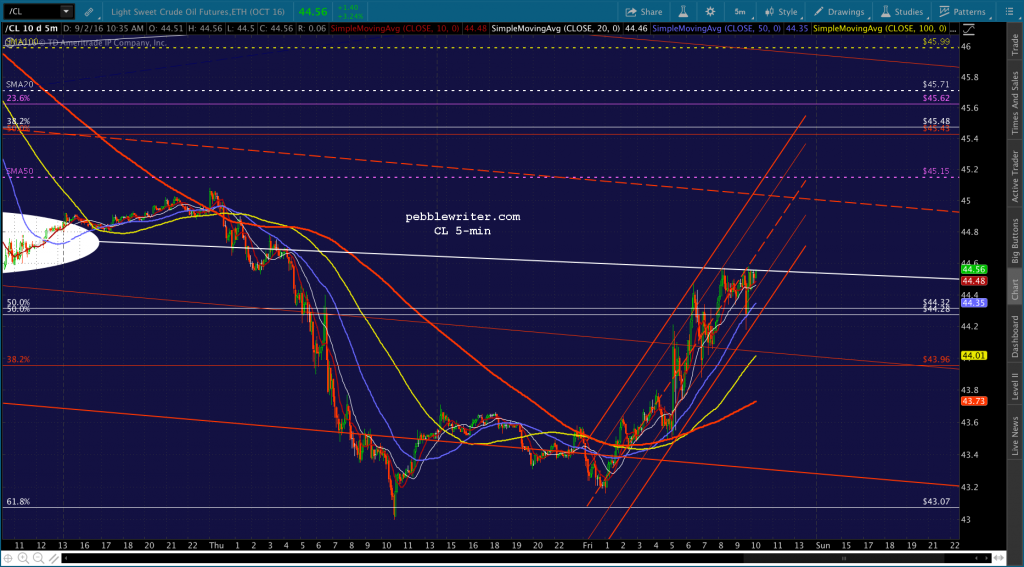Click the green 44.56 price bubble on axis
1024x567 pixels.
coord(974,269)
